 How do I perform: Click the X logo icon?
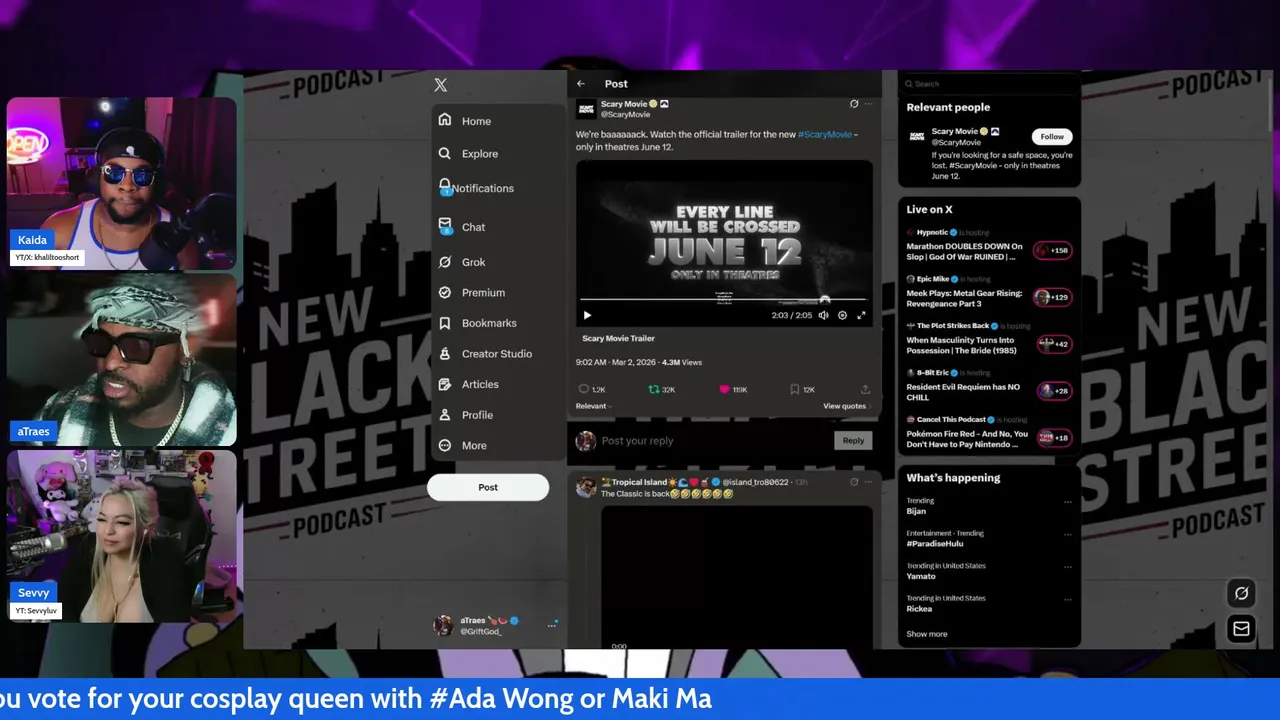coord(441,85)
